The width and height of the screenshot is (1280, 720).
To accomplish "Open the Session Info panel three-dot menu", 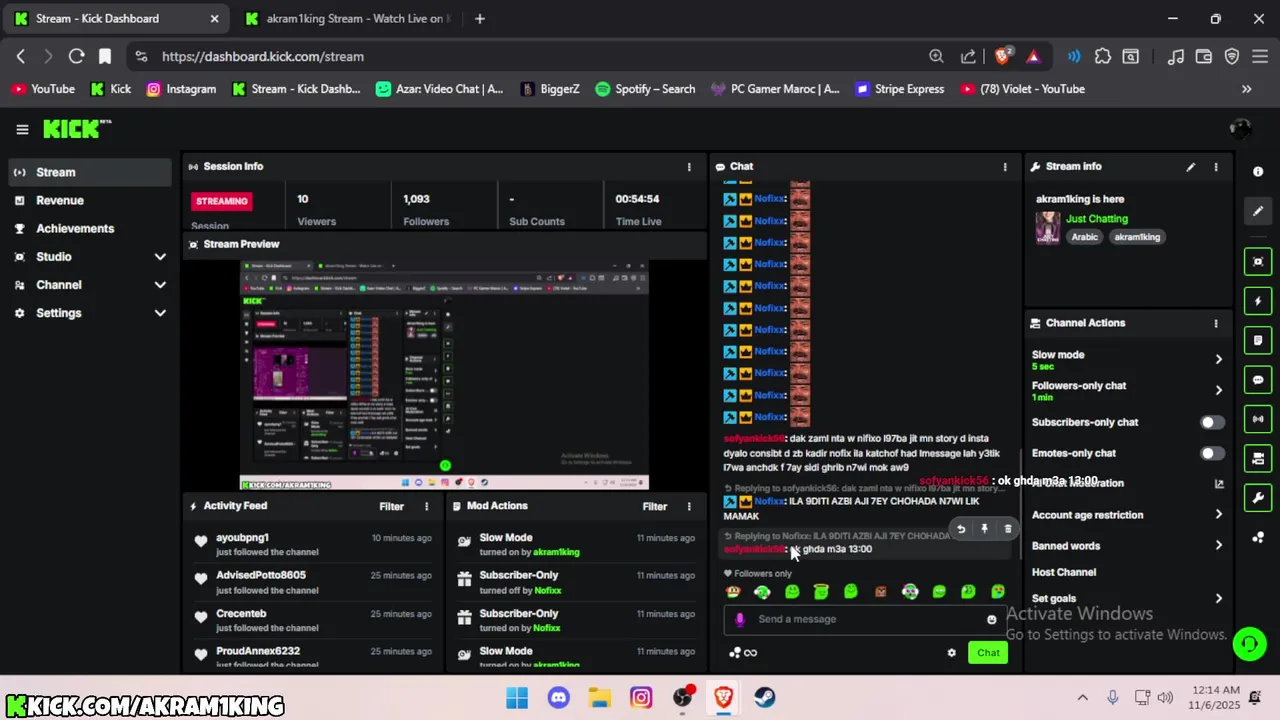I will point(688,167).
